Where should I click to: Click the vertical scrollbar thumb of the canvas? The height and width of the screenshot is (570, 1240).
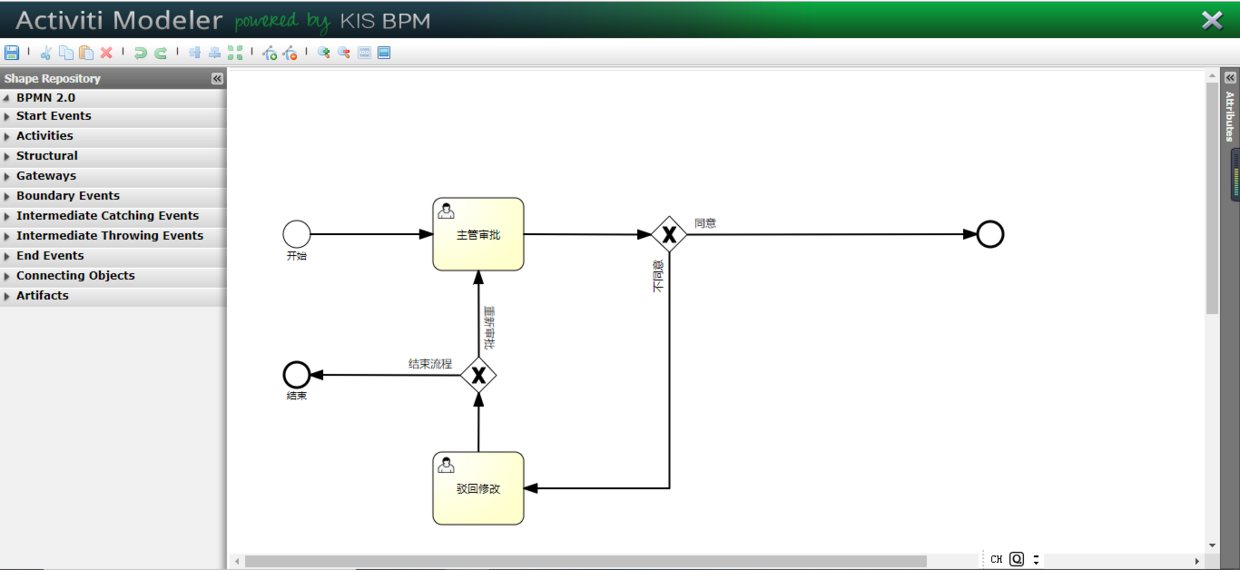coord(1212,198)
